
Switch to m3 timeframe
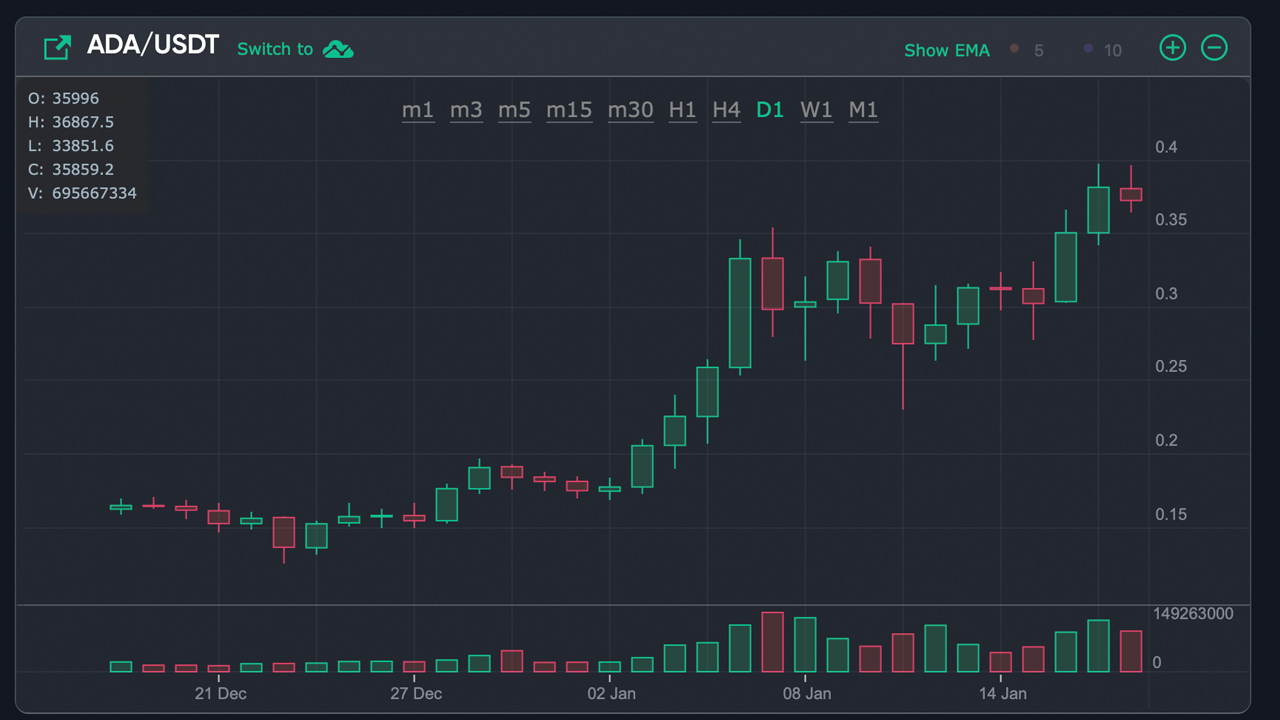click(x=466, y=110)
